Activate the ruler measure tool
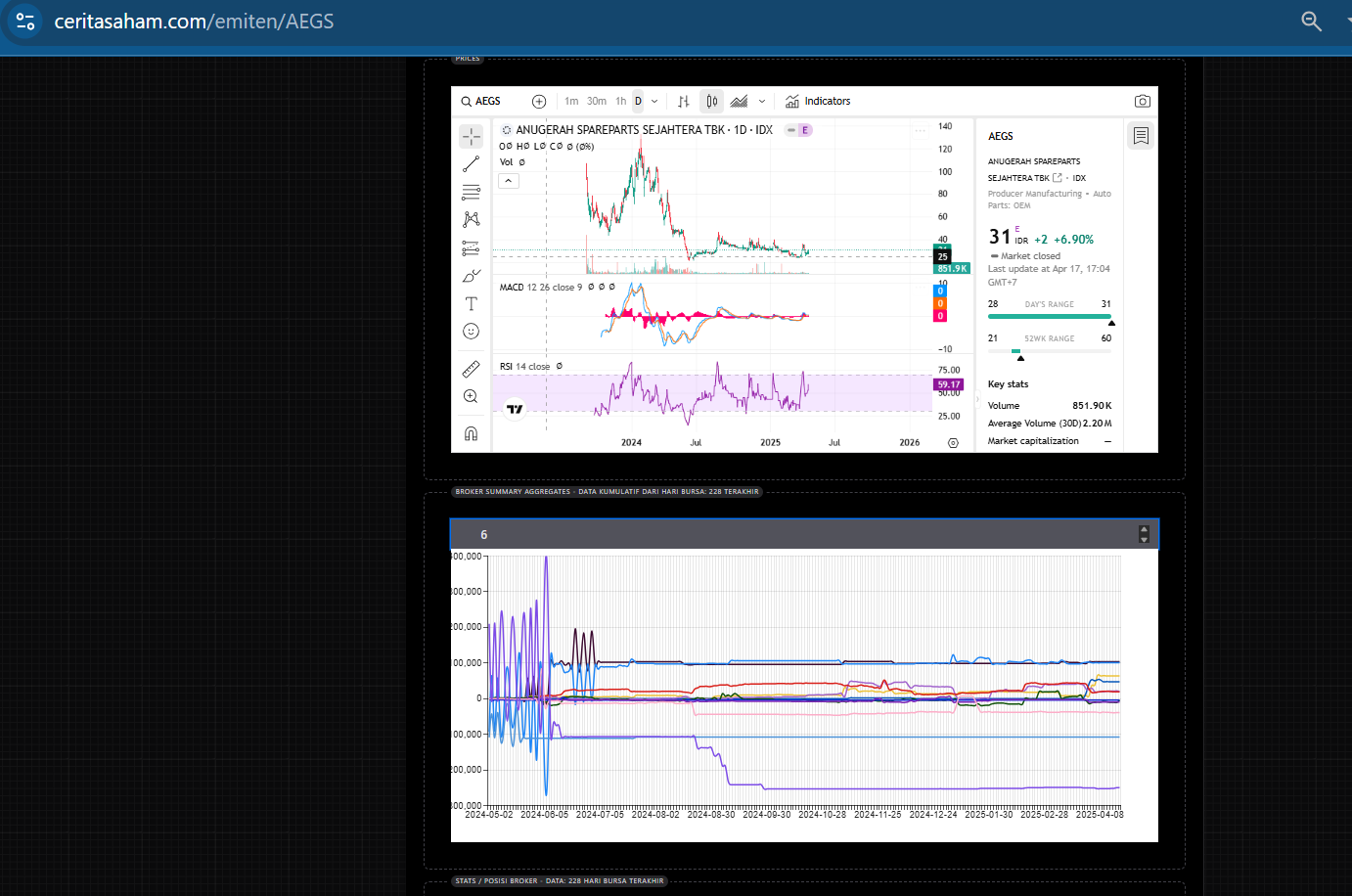 tap(471, 369)
